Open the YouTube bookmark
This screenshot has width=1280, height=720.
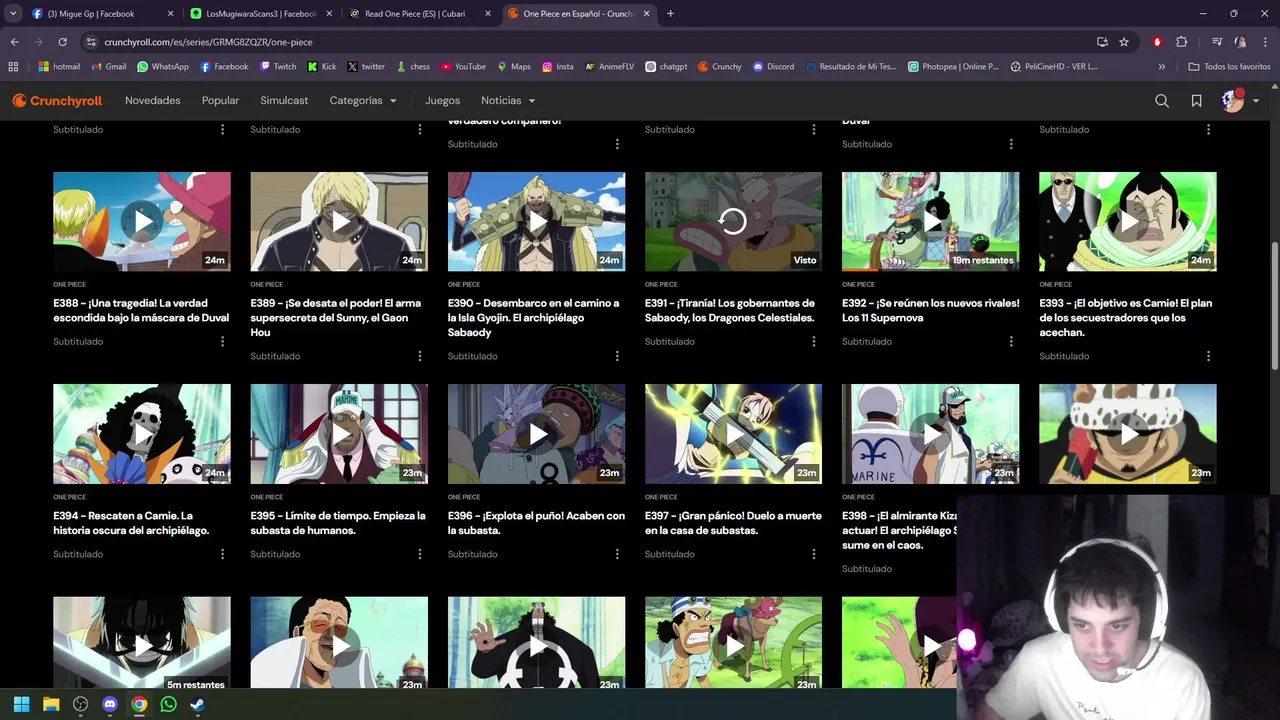tap(463, 67)
